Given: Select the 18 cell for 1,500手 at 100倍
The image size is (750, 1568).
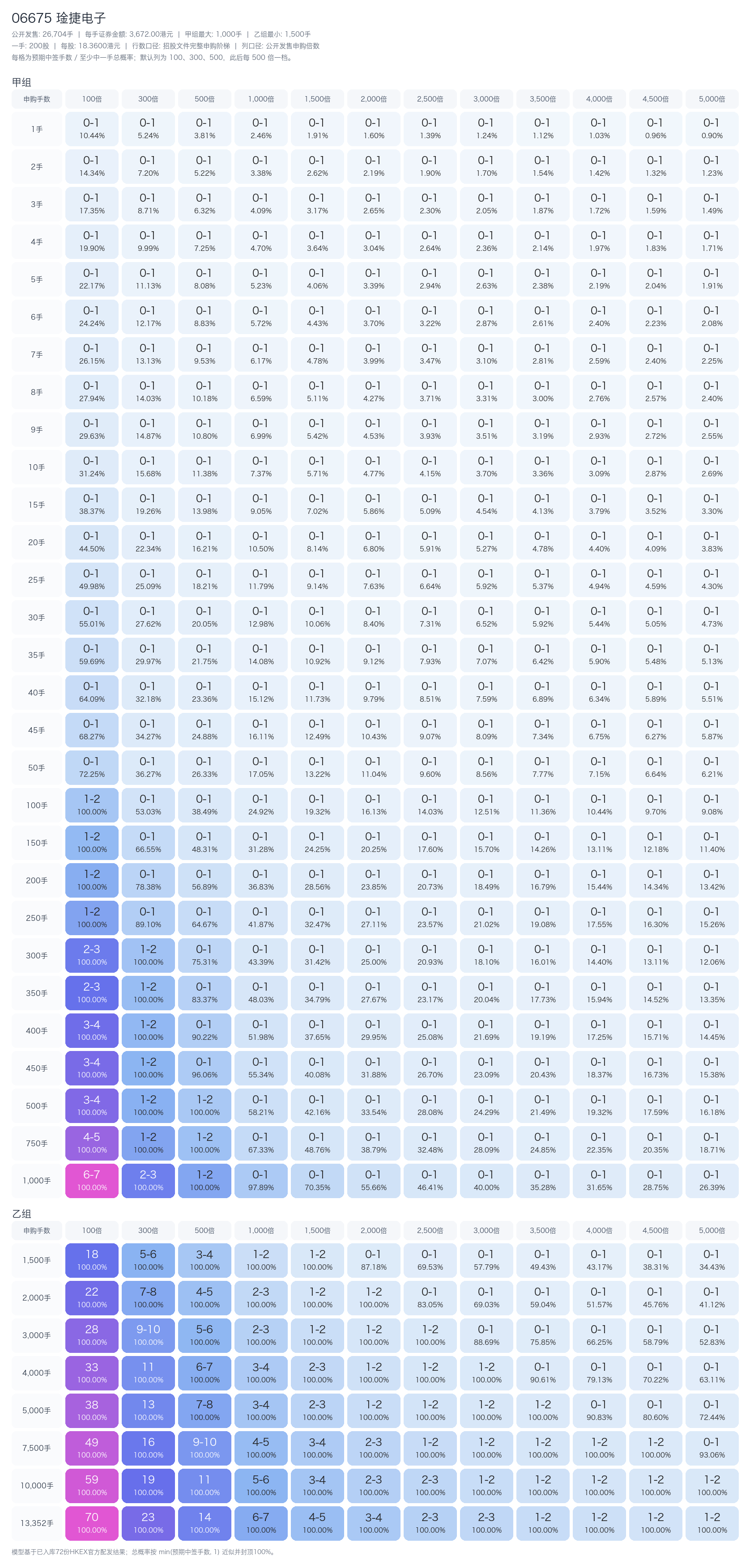Looking at the screenshot, I should (92, 1260).
